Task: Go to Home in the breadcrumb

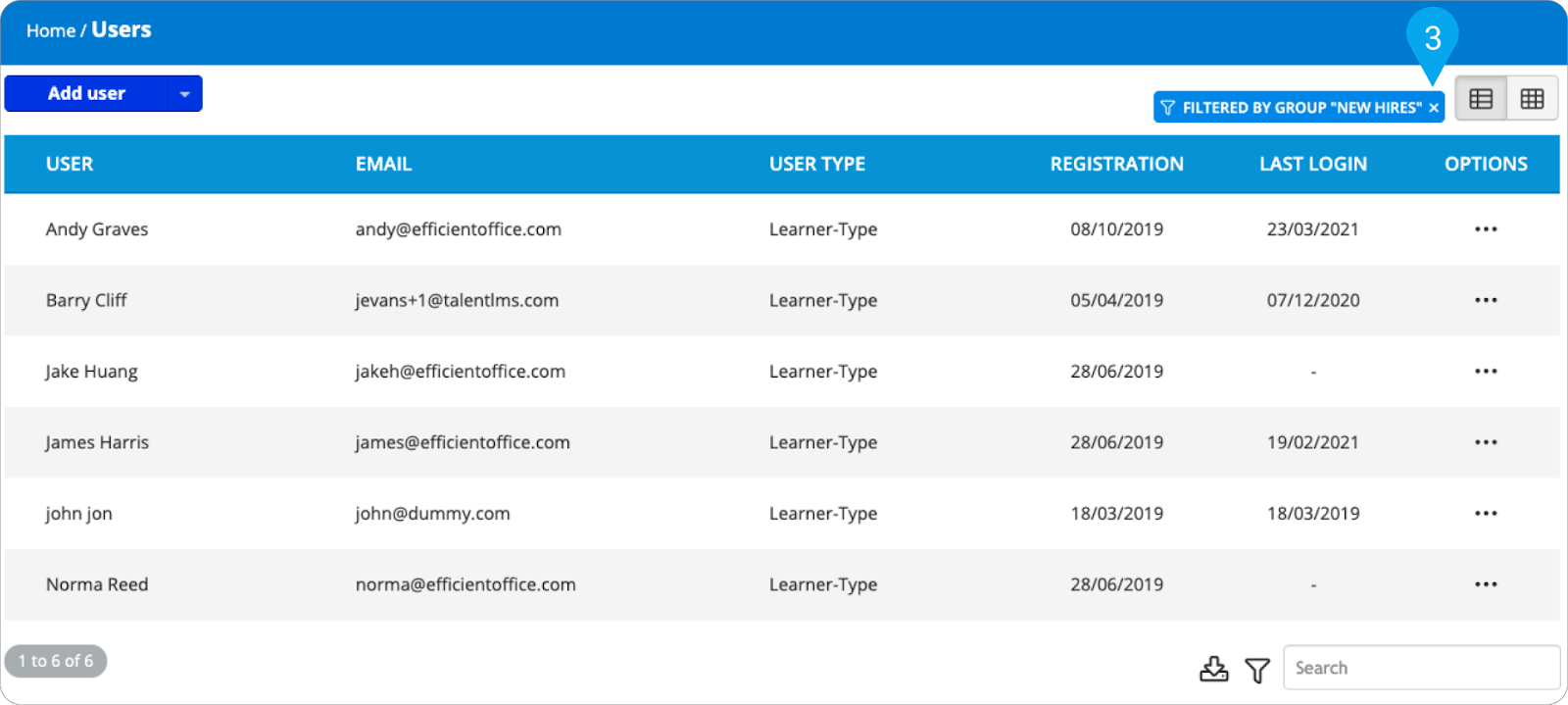Action: [50, 31]
